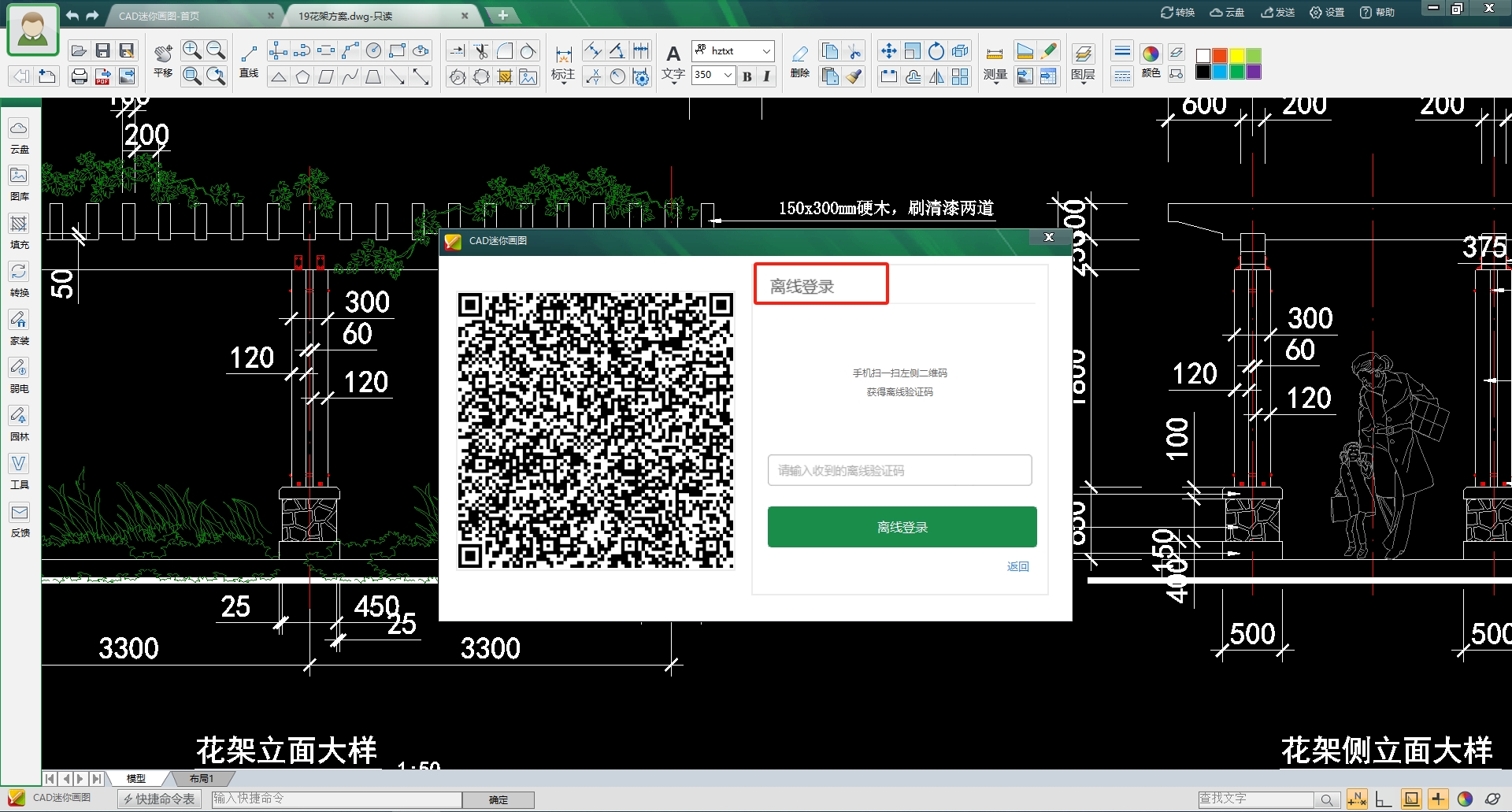Image resolution: width=1512 pixels, height=812 pixels.
Task: Click the 确定 confirm button
Action: click(498, 799)
